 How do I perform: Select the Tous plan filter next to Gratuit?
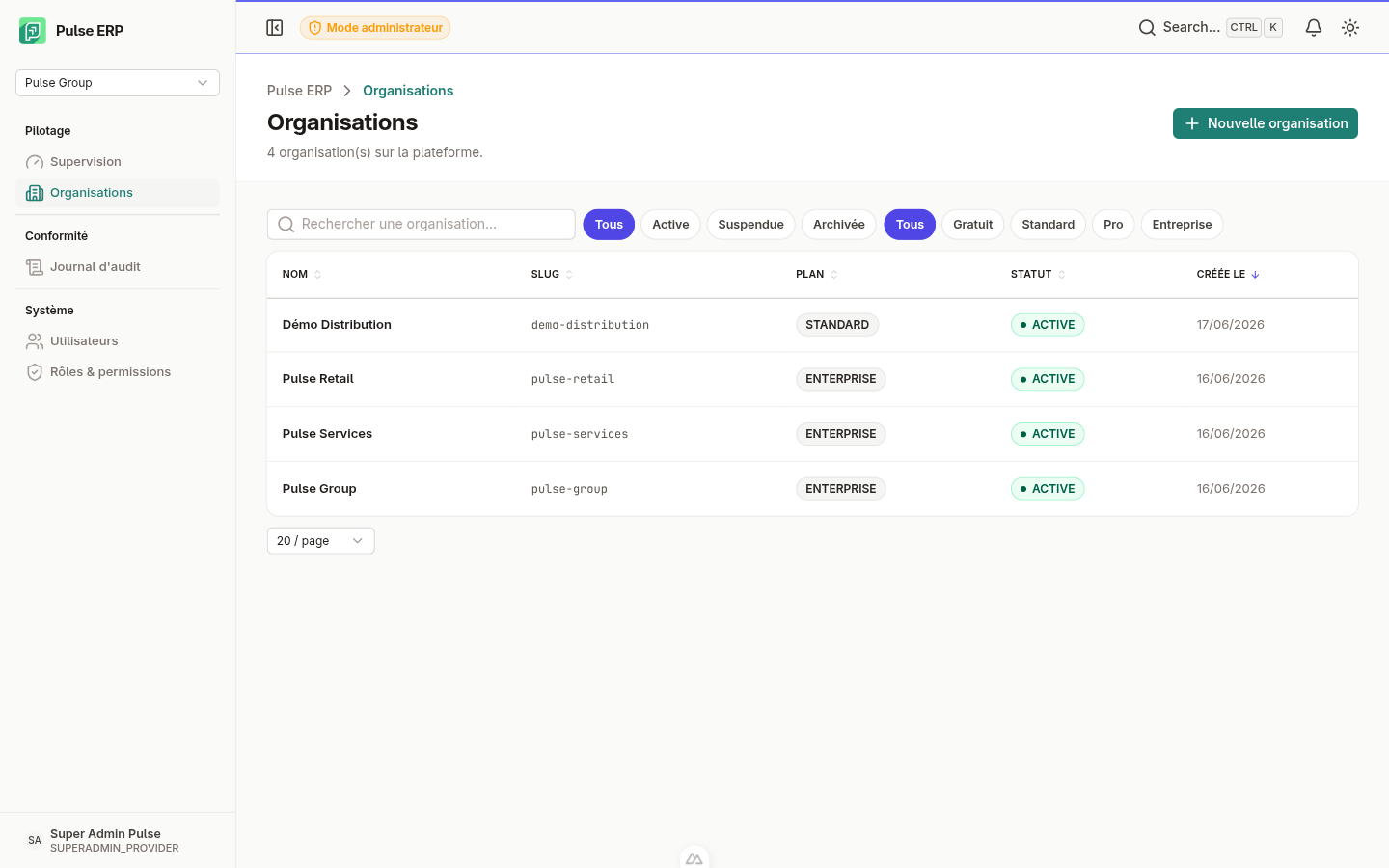910,225
